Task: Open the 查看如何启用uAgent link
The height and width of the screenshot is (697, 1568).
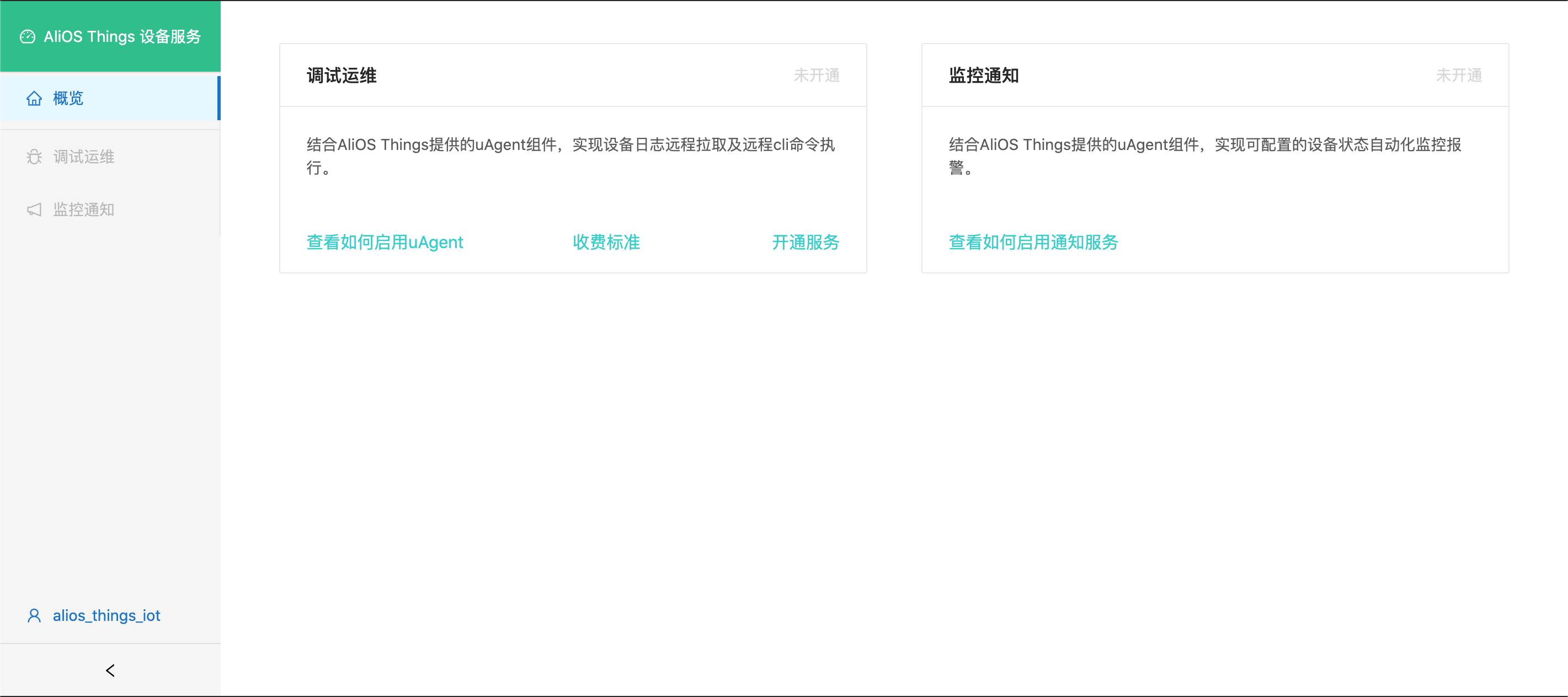Action: click(x=385, y=242)
